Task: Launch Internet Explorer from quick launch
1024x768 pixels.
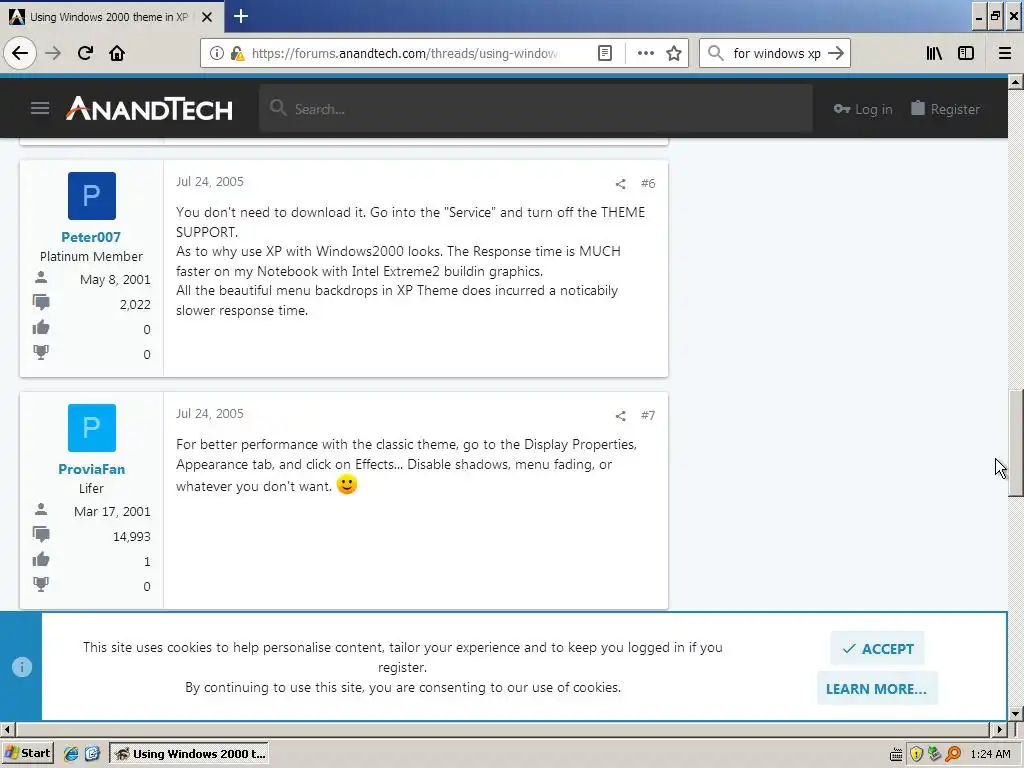Action: pyautogui.click(x=71, y=754)
